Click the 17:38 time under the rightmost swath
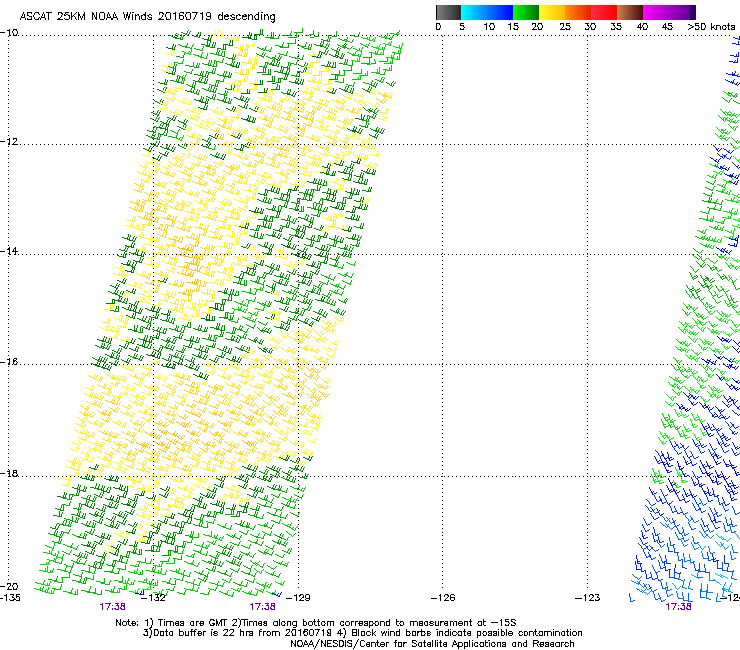This screenshot has width=740, height=650. tap(678, 607)
